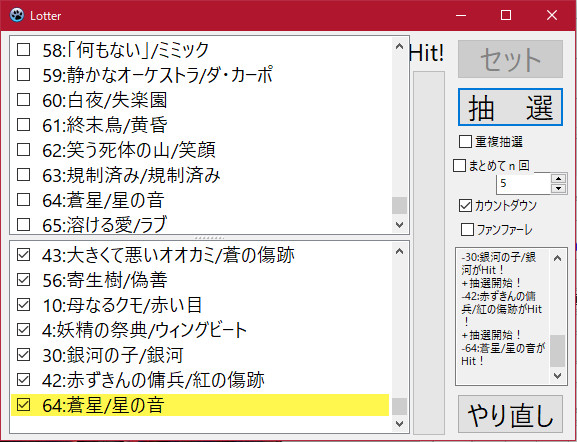Select text 59:静かなオーケストラ/ダ・カーポ
The width and height of the screenshot is (577, 442).
(157, 75)
